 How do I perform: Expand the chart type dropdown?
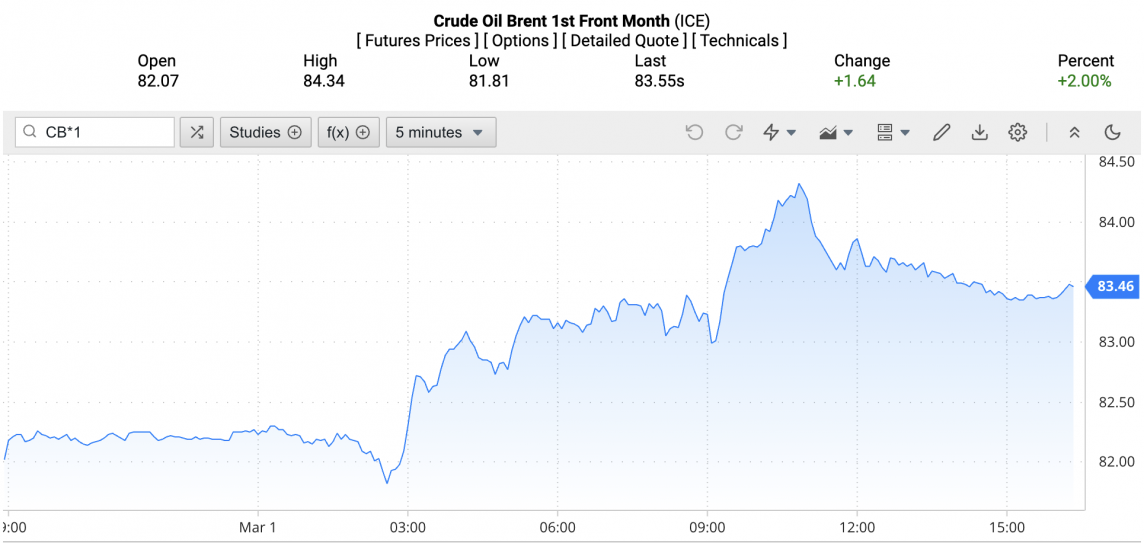tap(835, 132)
